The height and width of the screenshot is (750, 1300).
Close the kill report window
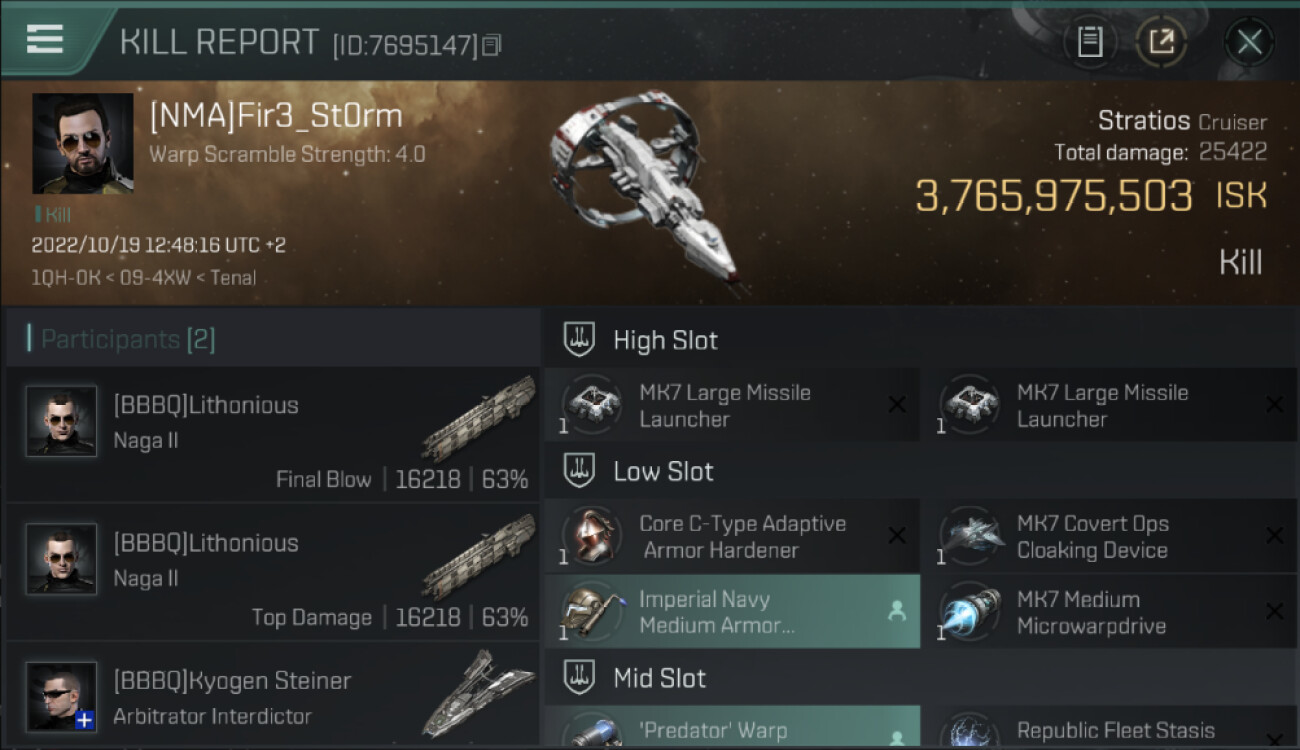tap(1249, 42)
